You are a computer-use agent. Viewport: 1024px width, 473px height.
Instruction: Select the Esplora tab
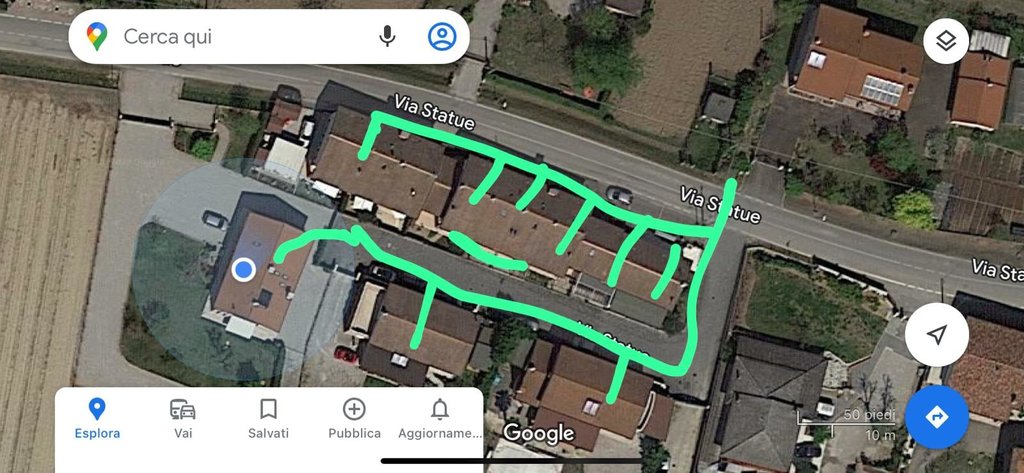click(97, 418)
